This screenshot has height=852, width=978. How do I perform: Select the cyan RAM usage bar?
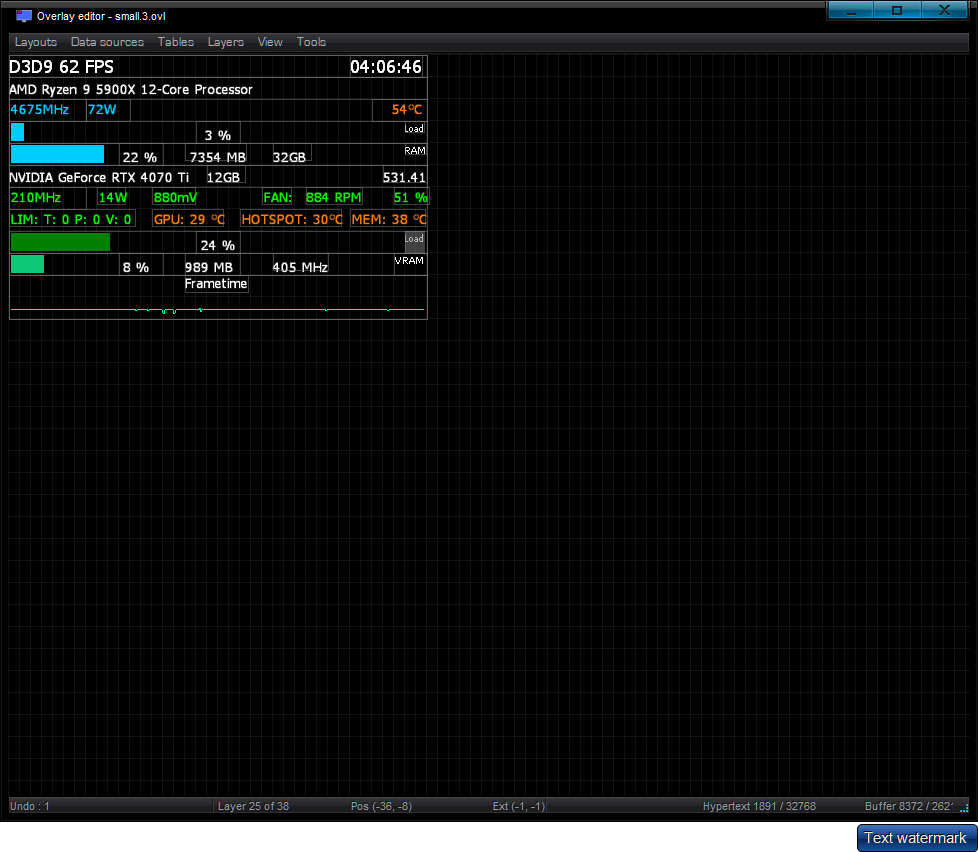coord(57,154)
